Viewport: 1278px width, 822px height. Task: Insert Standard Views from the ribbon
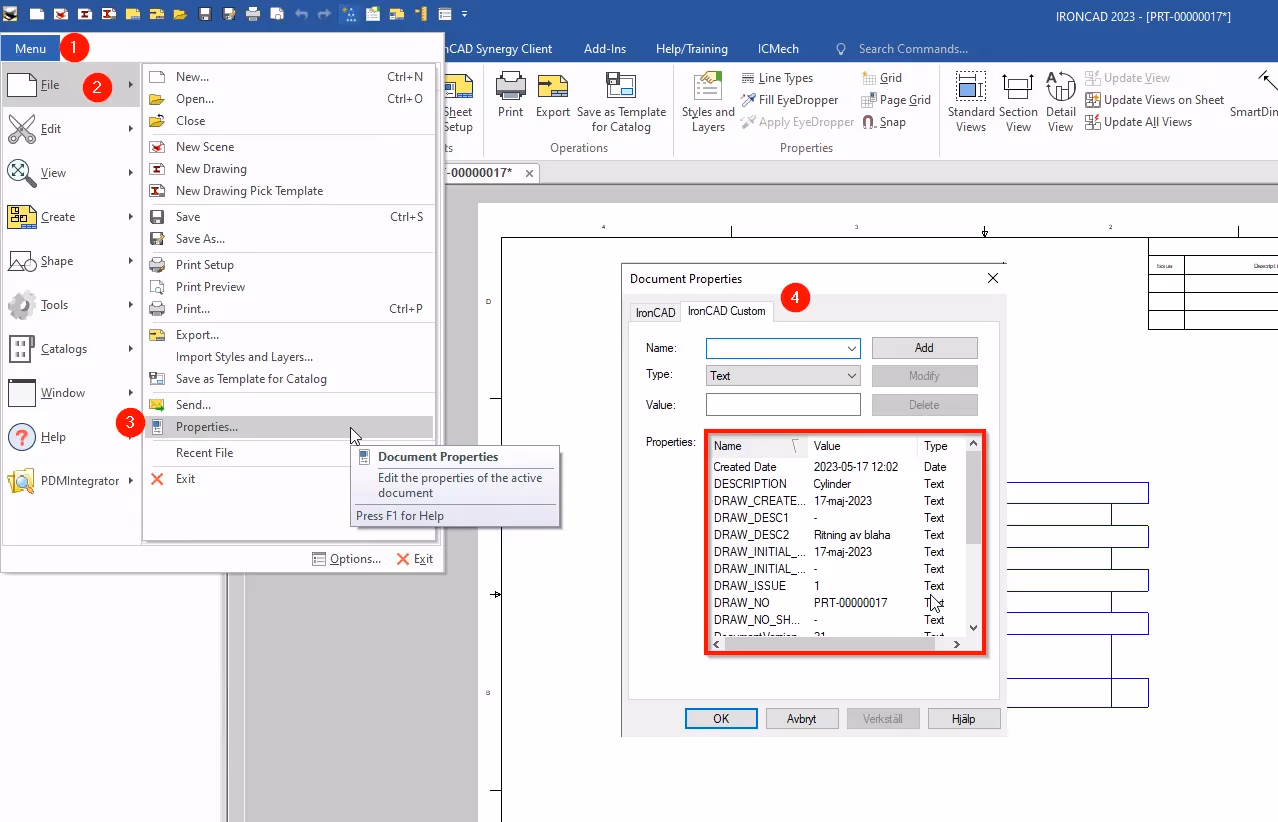[970, 102]
